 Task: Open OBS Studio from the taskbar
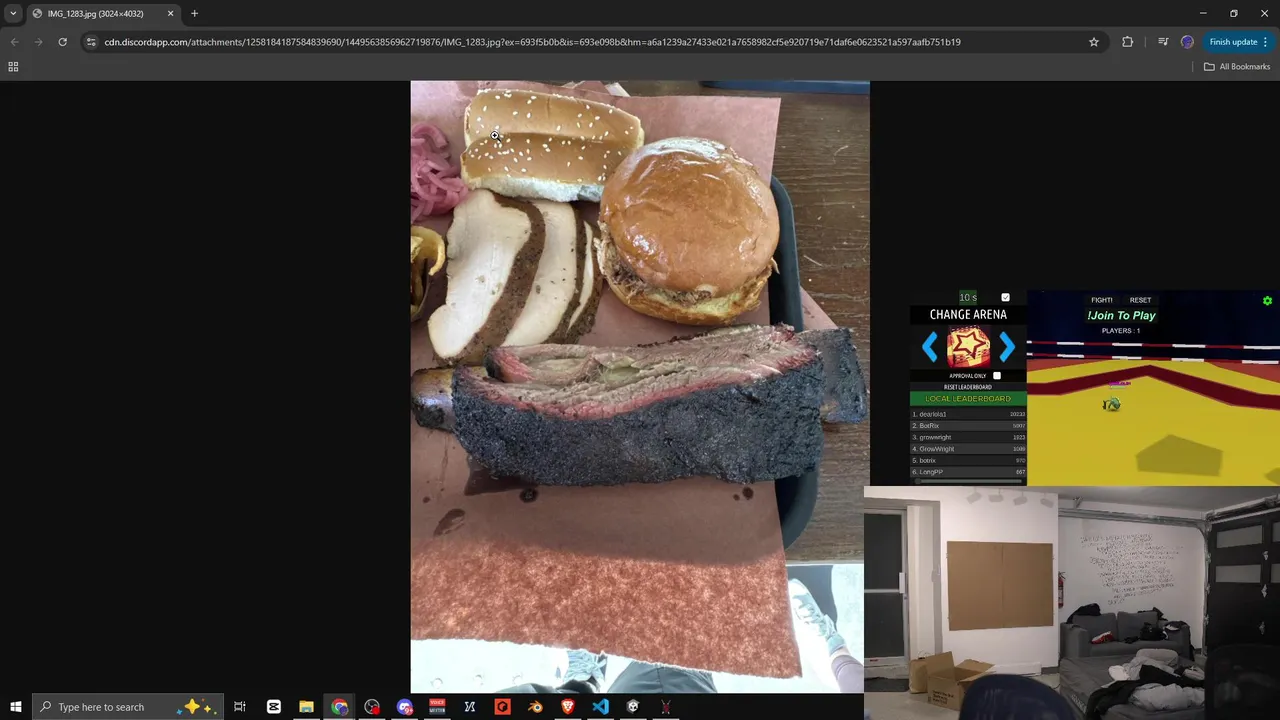coord(372,707)
